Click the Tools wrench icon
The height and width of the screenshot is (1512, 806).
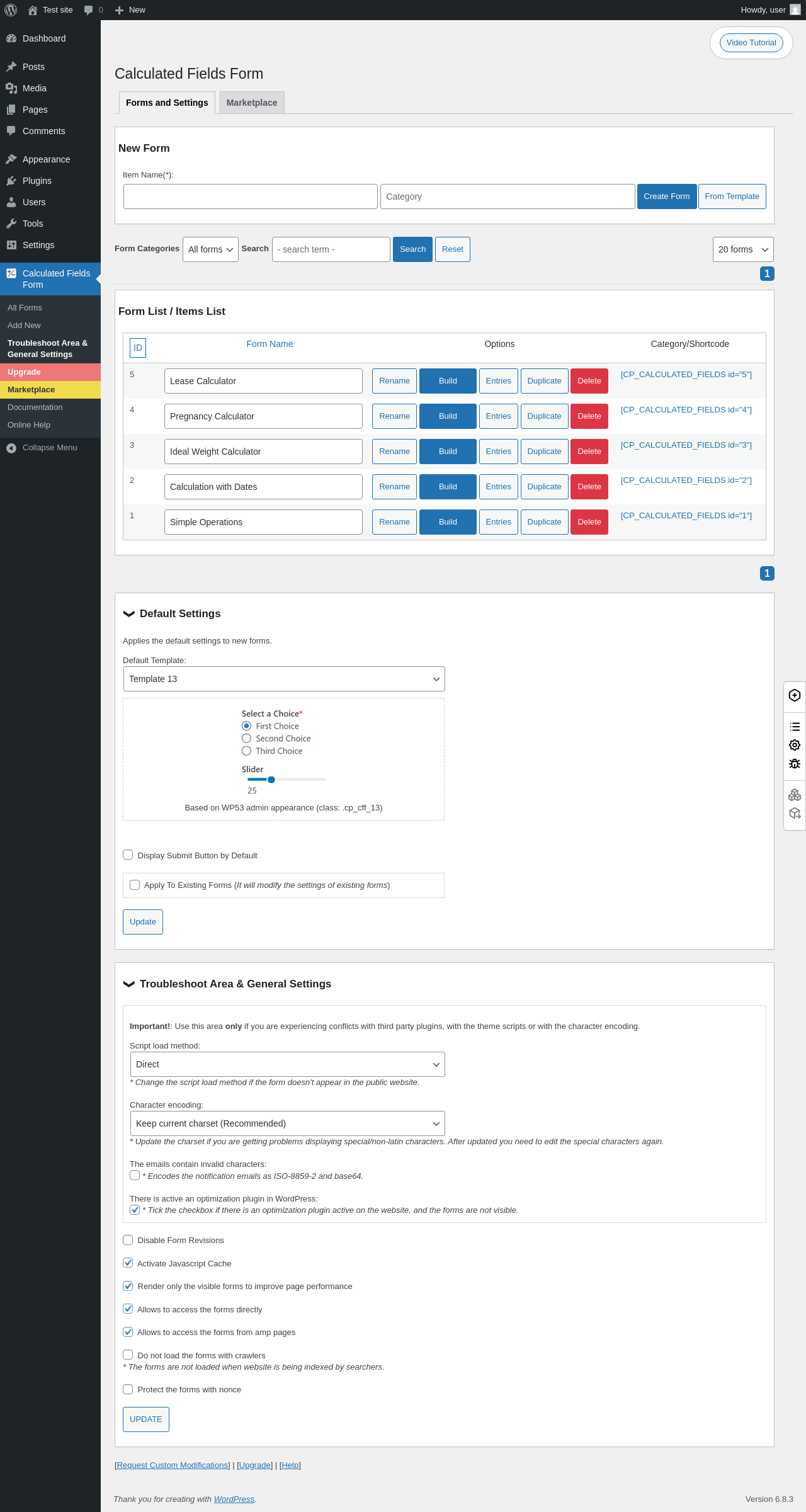[x=11, y=224]
